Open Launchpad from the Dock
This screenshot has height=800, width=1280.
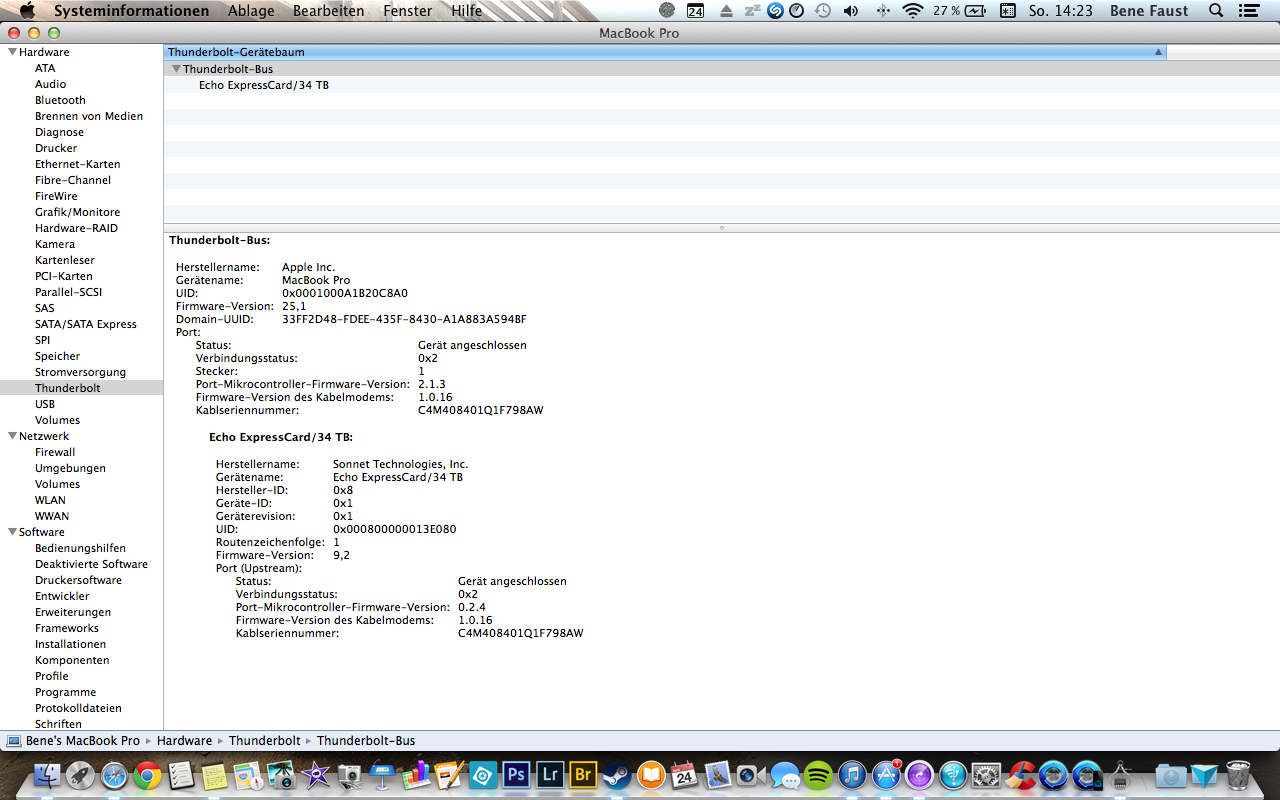tap(81, 775)
